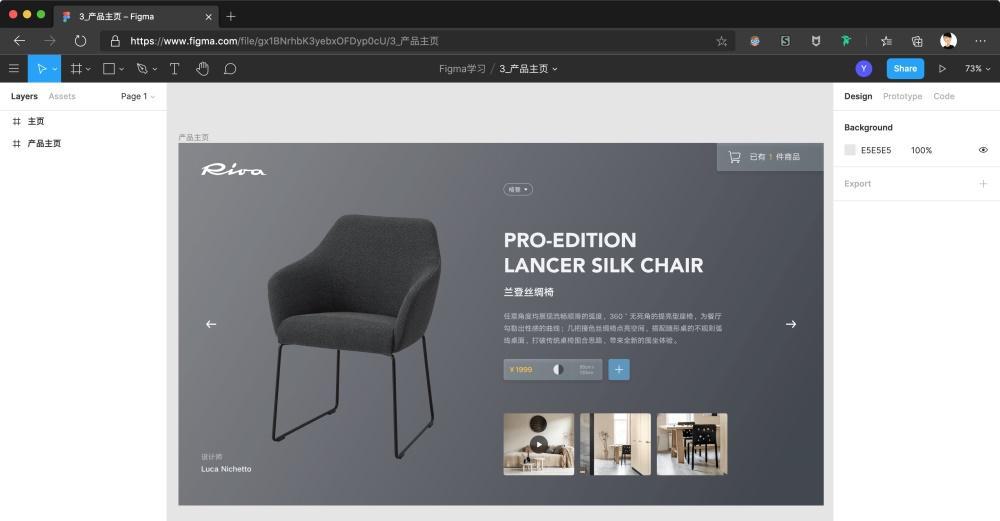The width and height of the screenshot is (1000, 521).
Task: Enable the Comment tool
Action: pos(230,68)
